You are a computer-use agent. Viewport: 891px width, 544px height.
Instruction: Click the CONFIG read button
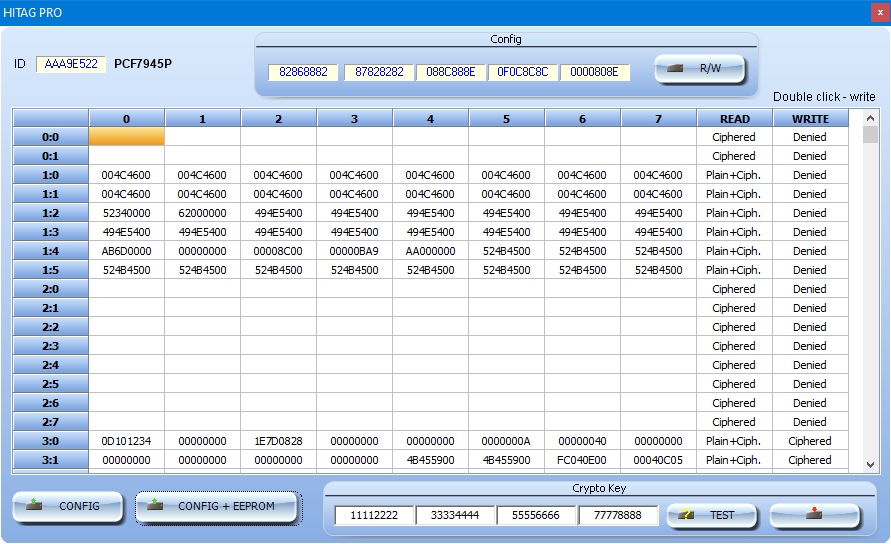pyautogui.click(x=68, y=506)
